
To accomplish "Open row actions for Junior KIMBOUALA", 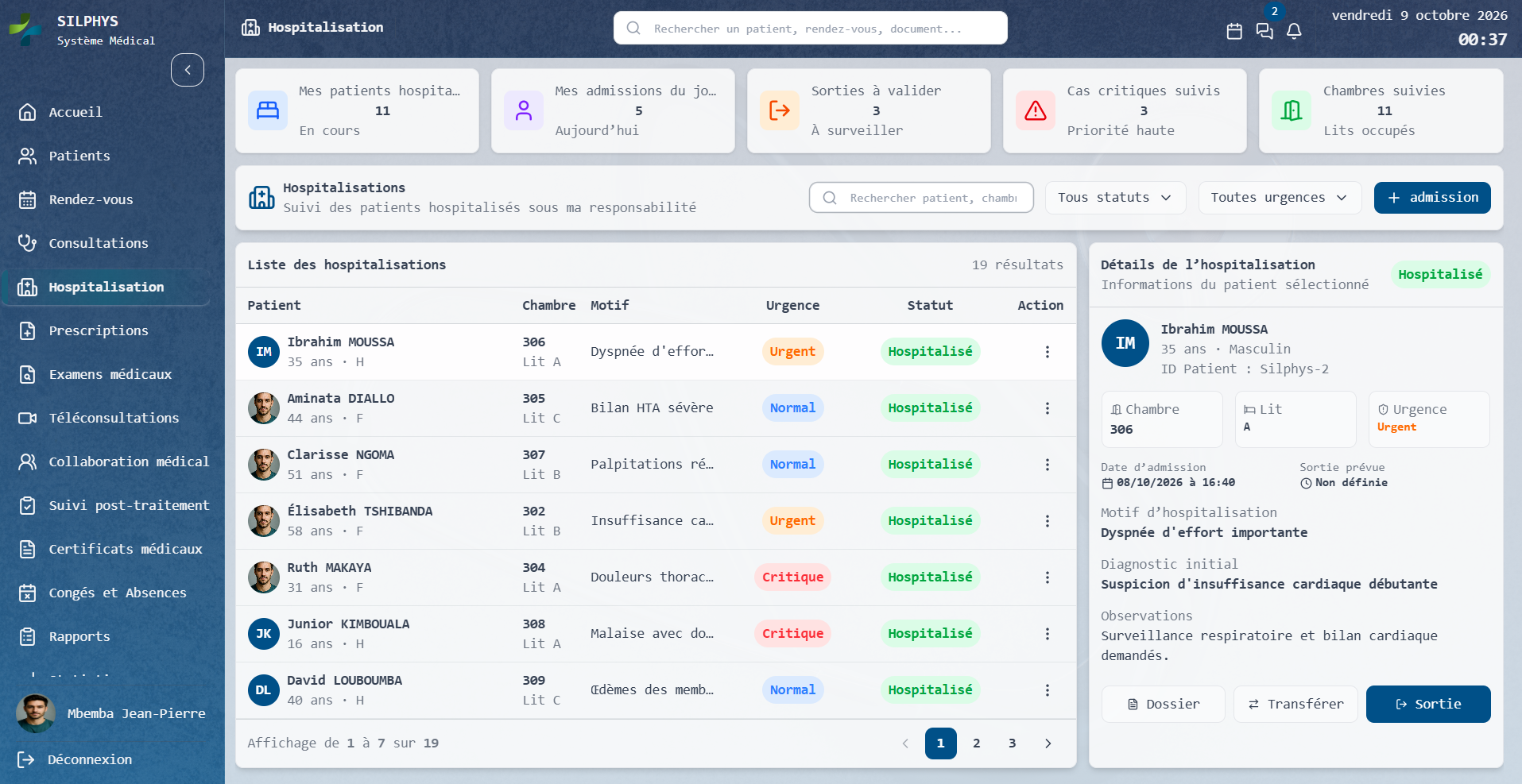I will (x=1048, y=634).
